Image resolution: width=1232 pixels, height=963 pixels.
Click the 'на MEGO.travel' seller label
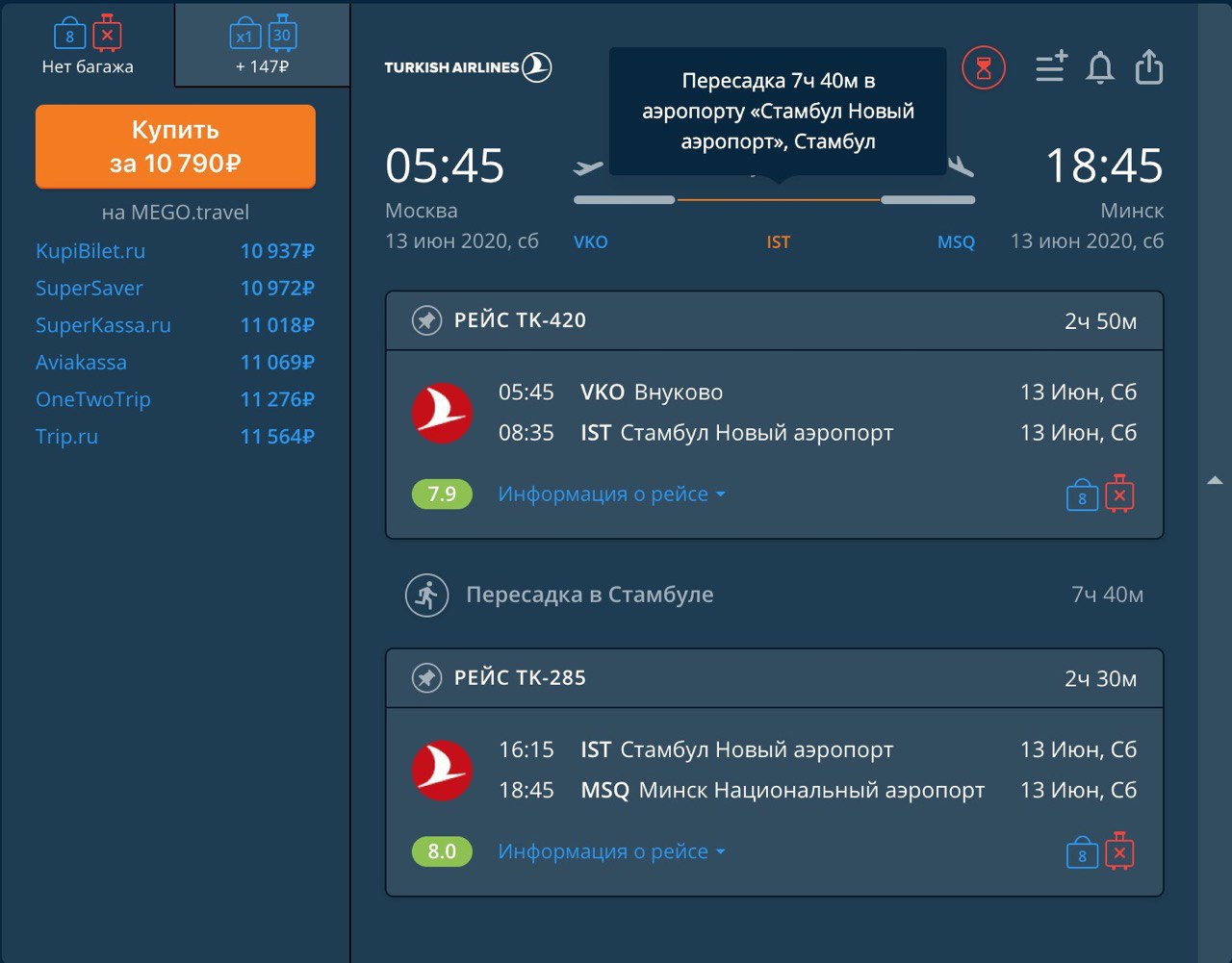click(x=175, y=212)
